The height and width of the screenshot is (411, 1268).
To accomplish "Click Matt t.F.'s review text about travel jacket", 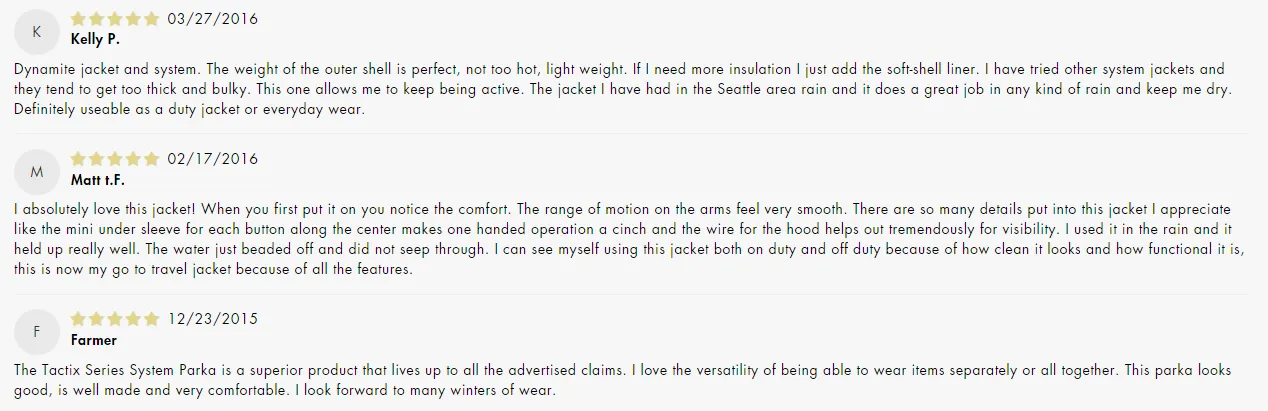I will 630,240.
